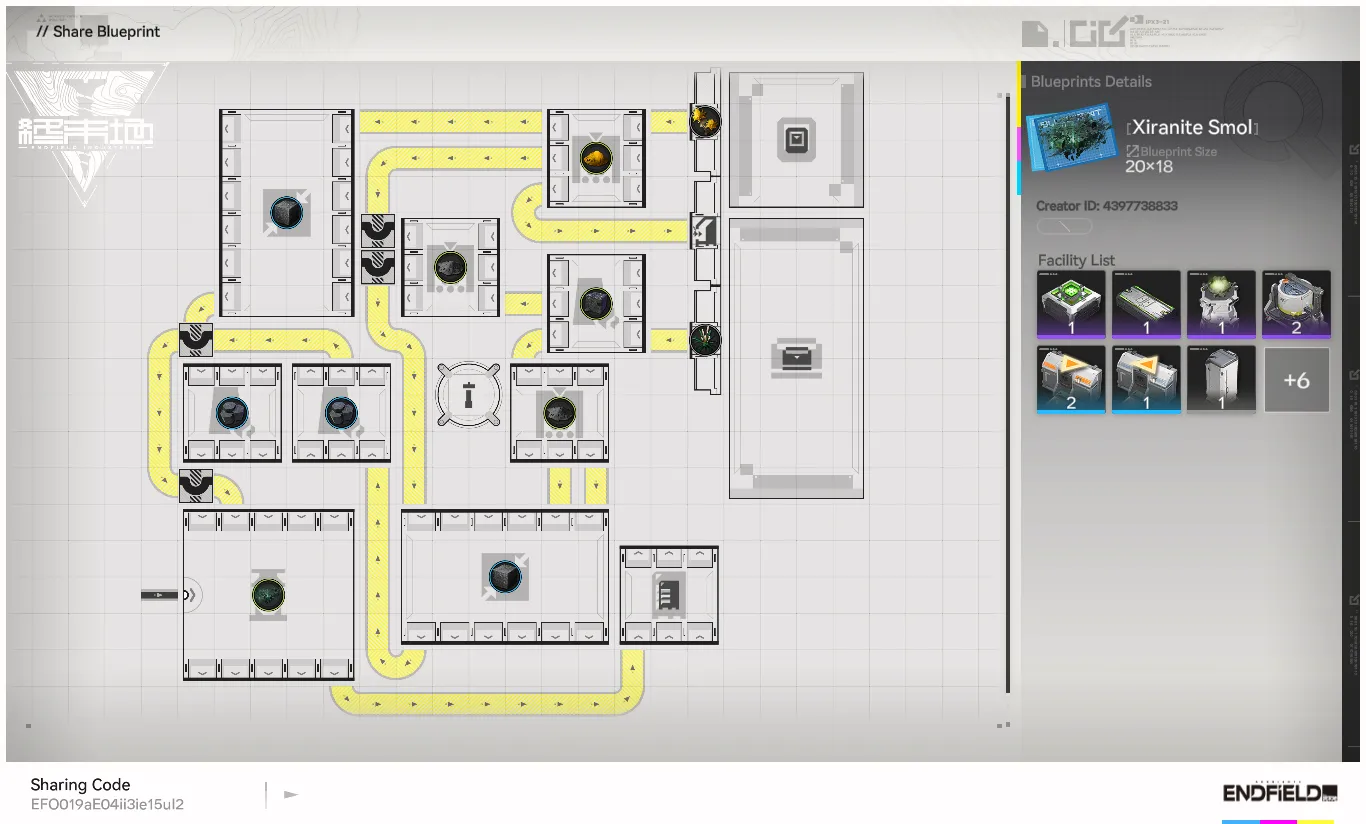Click the sharing code text EFO019aE04ii3ie15uI2
The width and height of the screenshot is (1366, 824).
coord(107,804)
